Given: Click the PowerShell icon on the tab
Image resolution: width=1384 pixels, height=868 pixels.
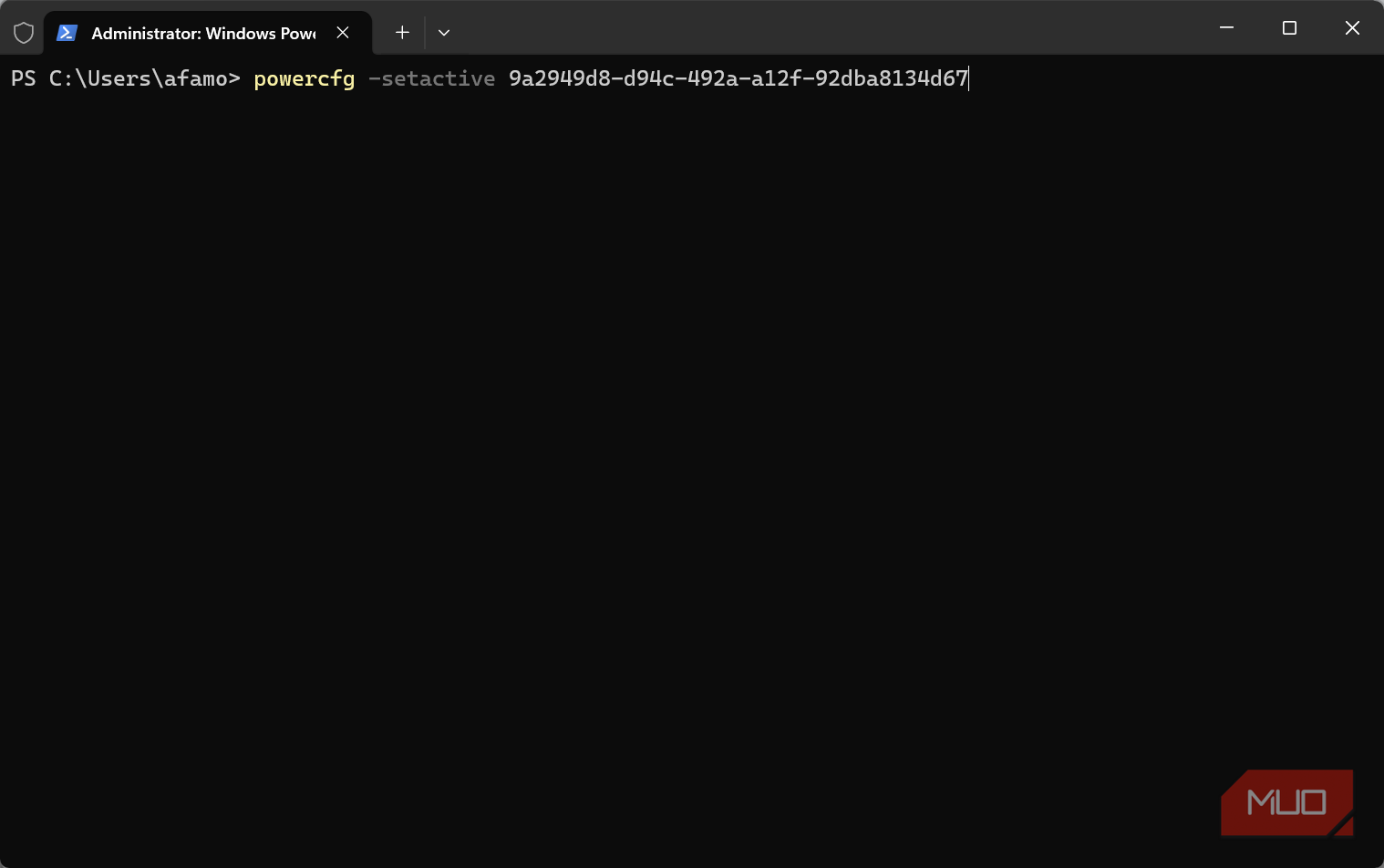Looking at the screenshot, I should tap(67, 33).
